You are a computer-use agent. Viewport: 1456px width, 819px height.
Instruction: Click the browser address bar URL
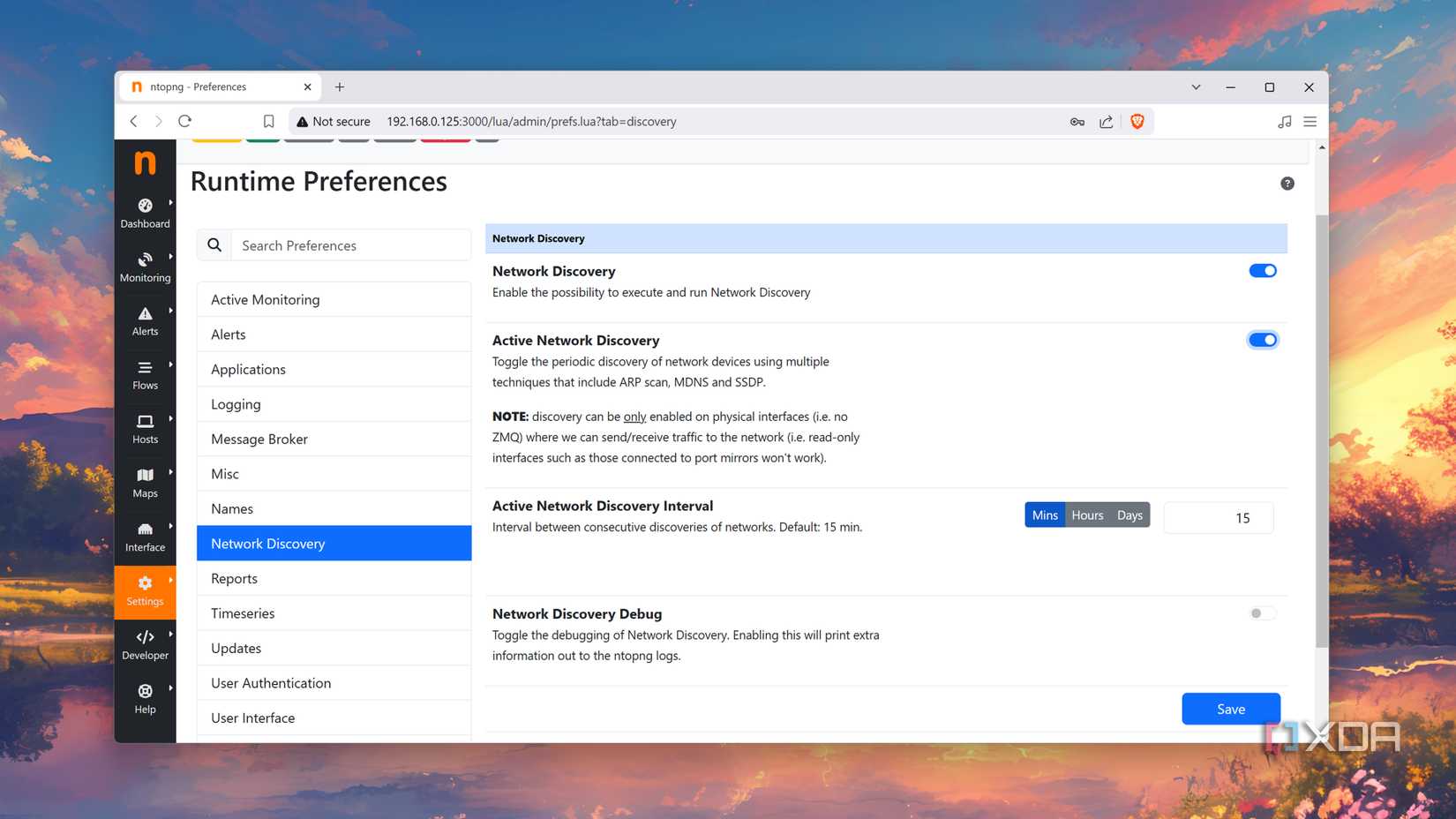531,122
